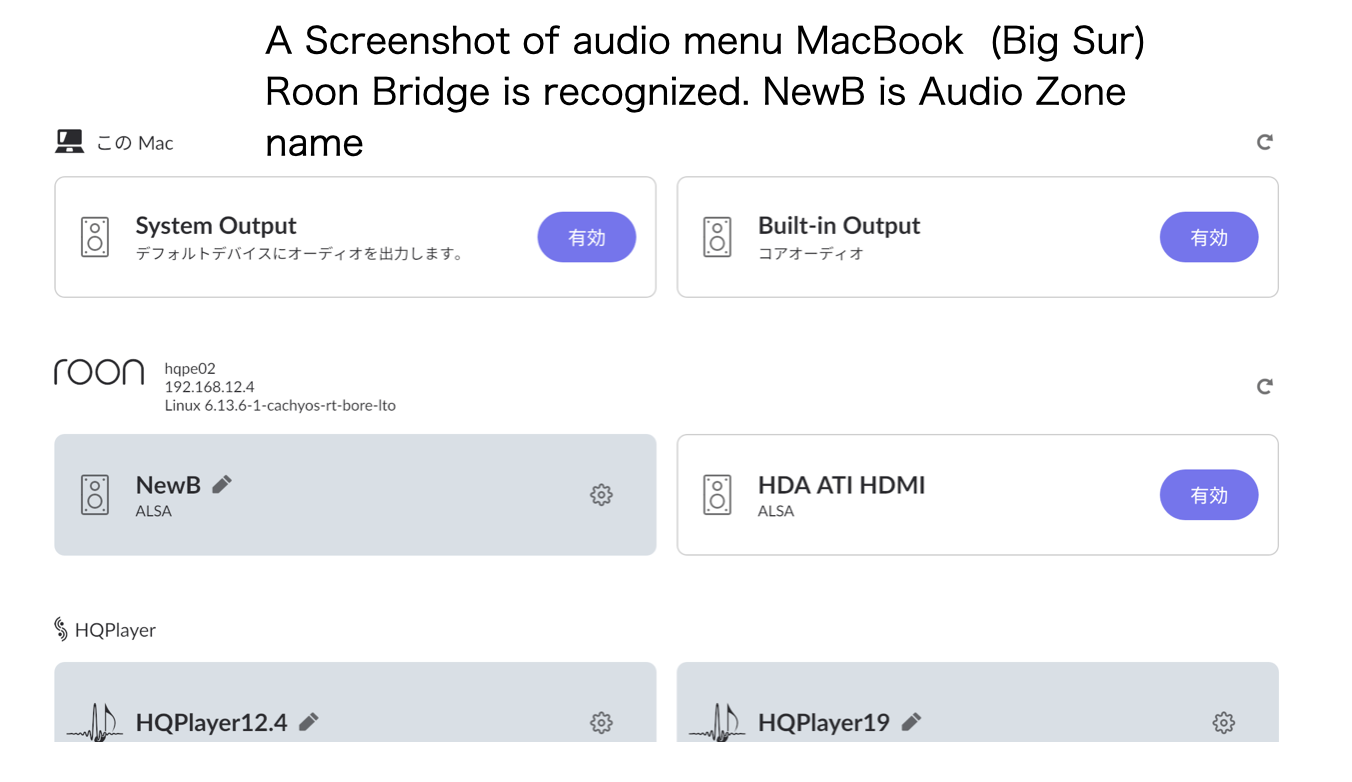Screen dimensions: 1352x782
Task: Click the HDA ATI HDMI speaker icon
Action: click(717, 495)
